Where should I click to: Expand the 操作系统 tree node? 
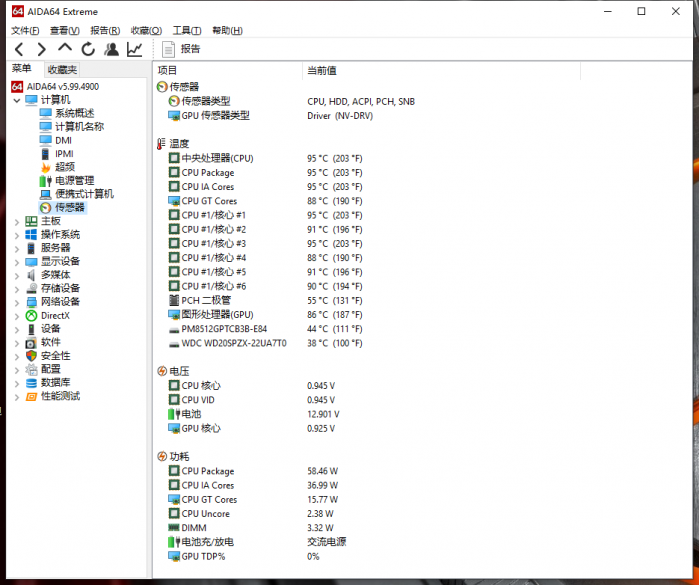pyautogui.click(x=17, y=234)
